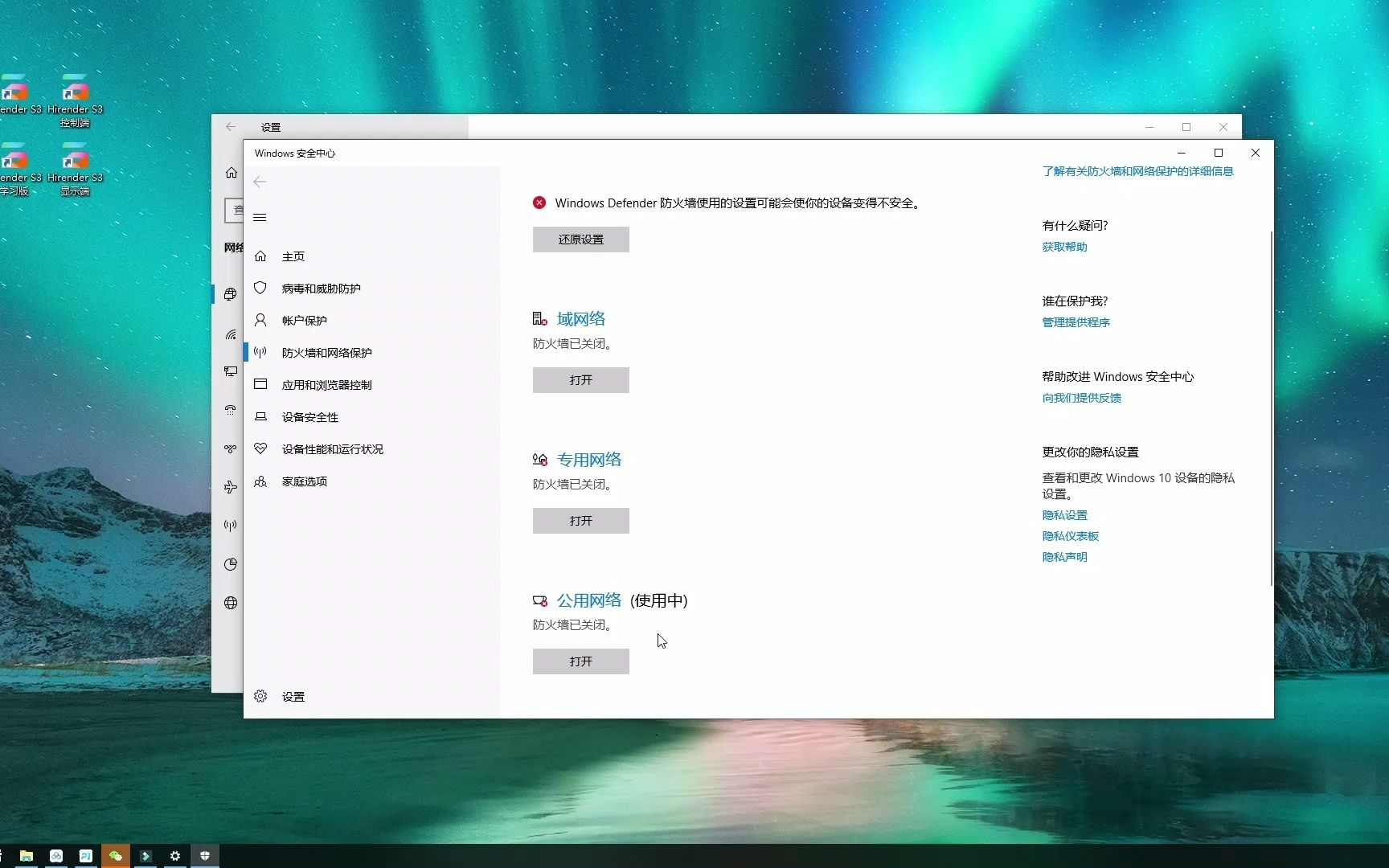The width and height of the screenshot is (1389, 868).
Task: Go back using the Windows 安全中心 back arrow
Action: click(x=260, y=182)
